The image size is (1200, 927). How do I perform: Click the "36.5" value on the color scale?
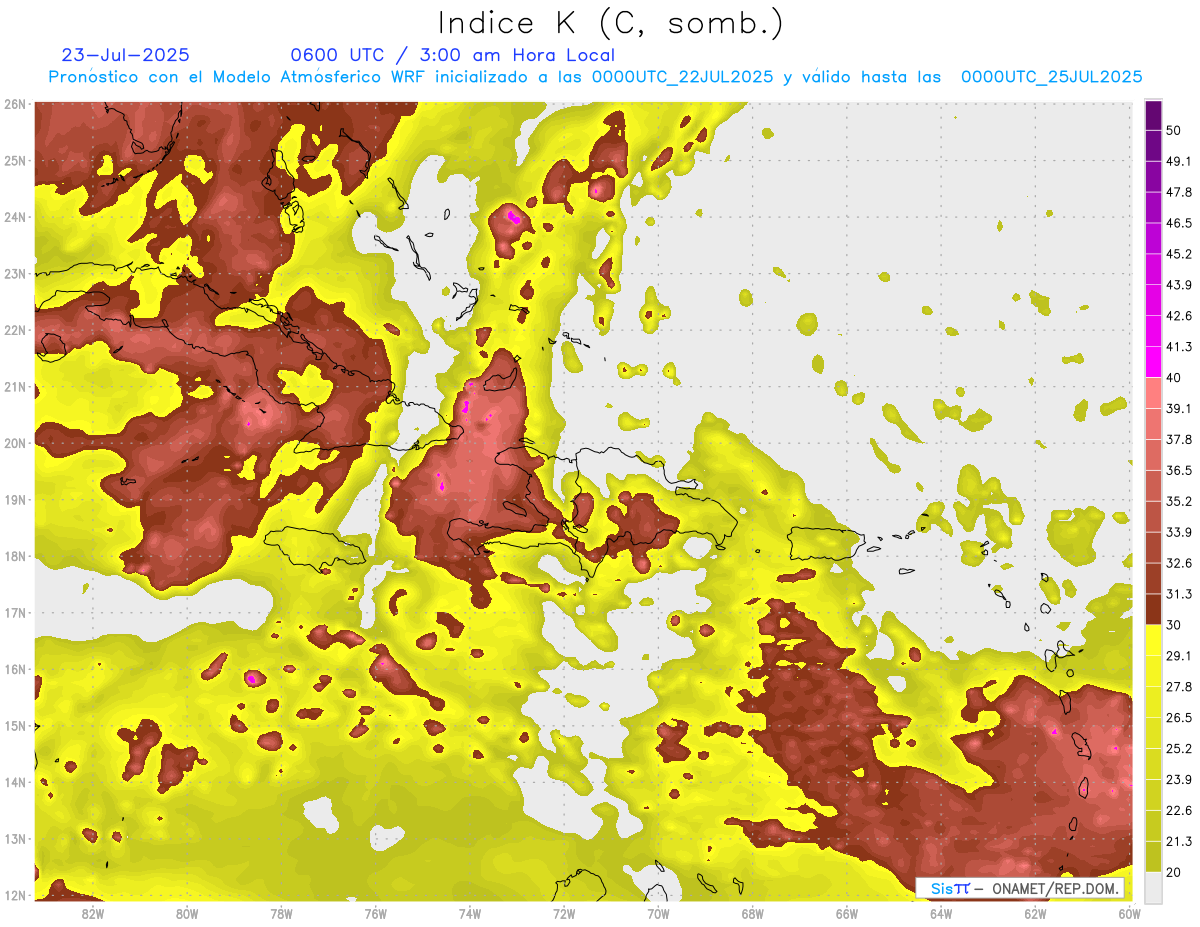(1178, 470)
